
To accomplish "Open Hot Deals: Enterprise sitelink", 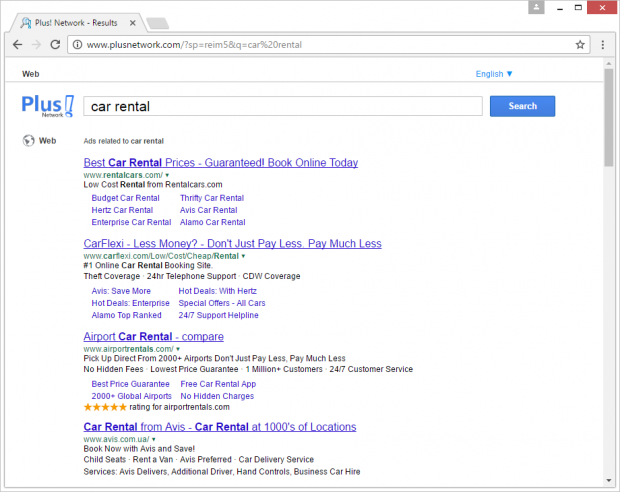I will pyautogui.click(x=130, y=303).
